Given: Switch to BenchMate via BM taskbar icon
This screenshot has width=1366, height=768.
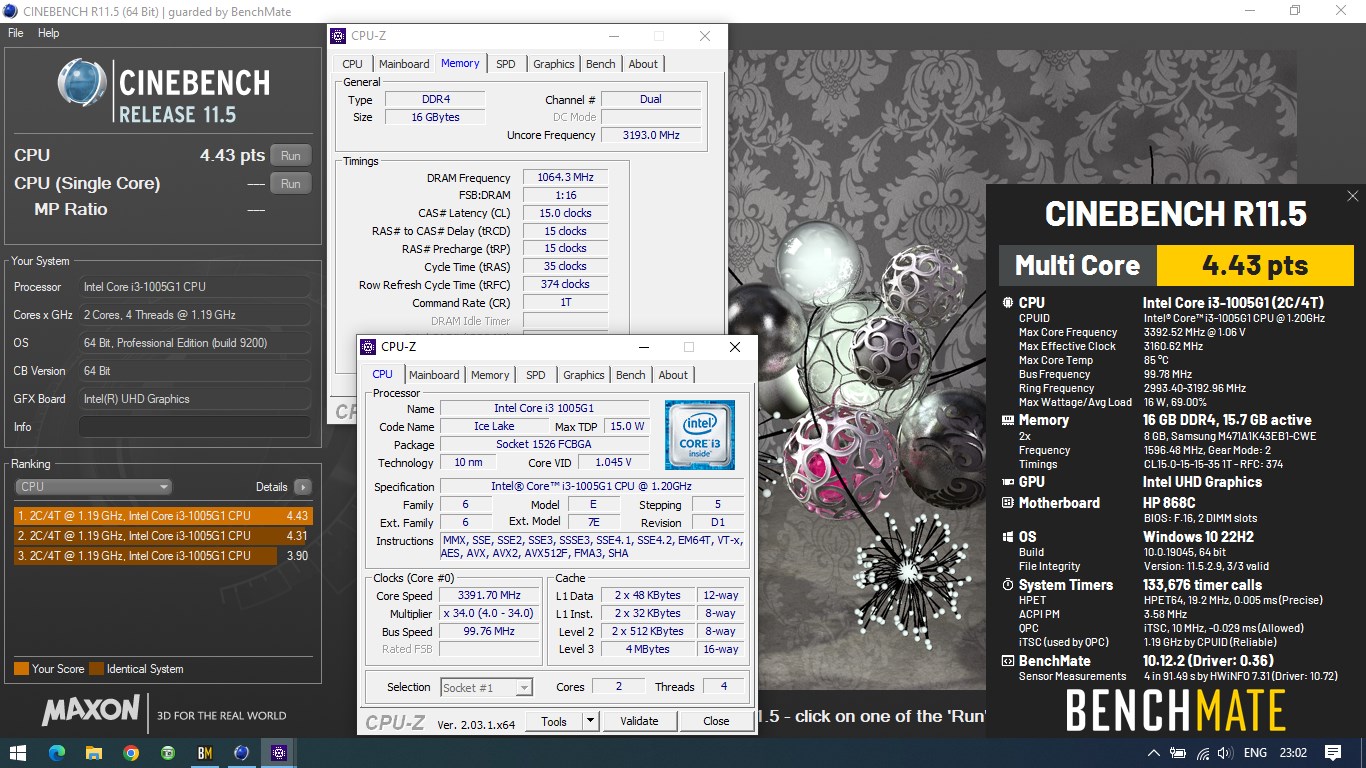Looking at the screenshot, I should pos(204,753).
